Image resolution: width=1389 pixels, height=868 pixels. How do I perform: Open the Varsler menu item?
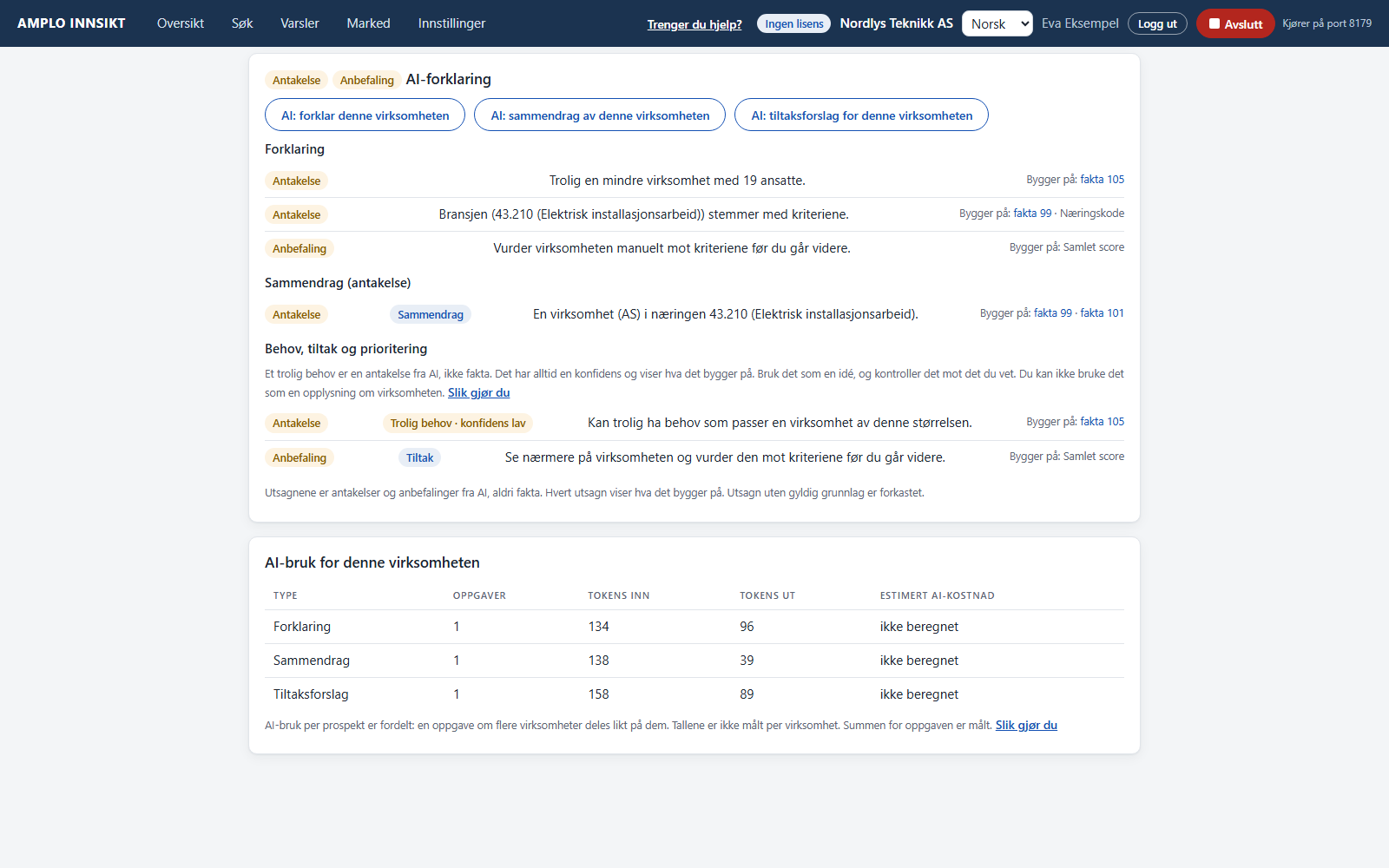coord(300,23)
